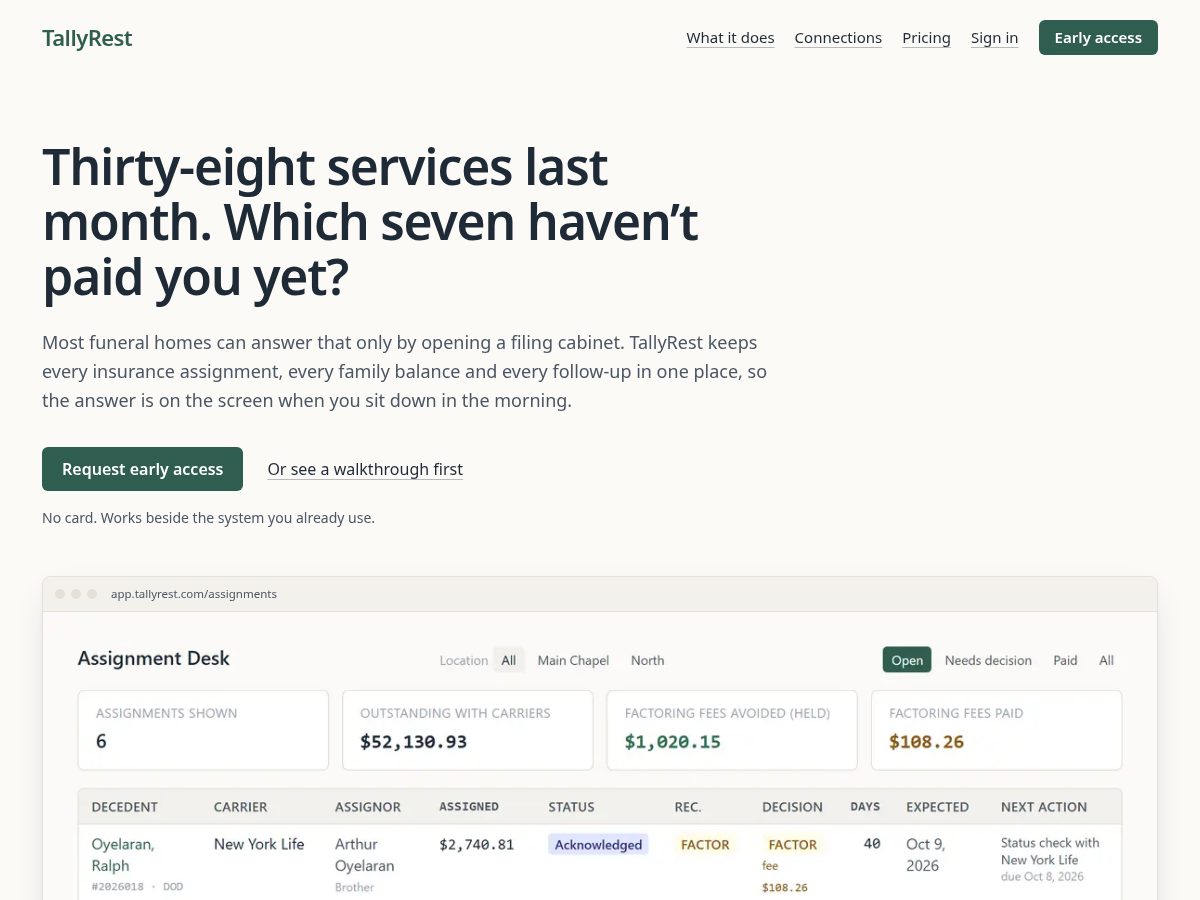Viewport: 1200px width, 900px height.
Task: Click the $2,740.81 assigned amount
Action: pos(477,845)
